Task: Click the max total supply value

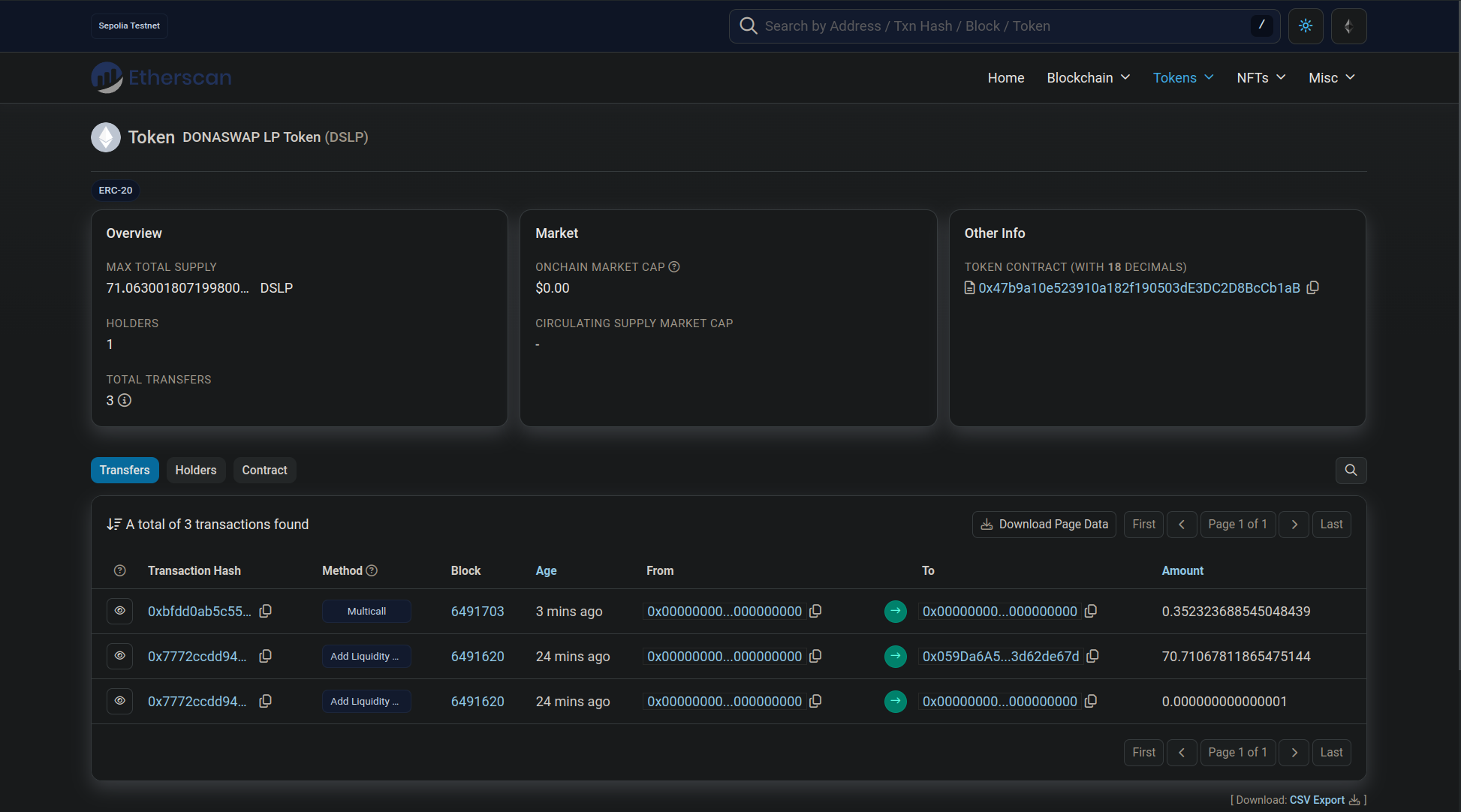Action: tap(177, 288)
